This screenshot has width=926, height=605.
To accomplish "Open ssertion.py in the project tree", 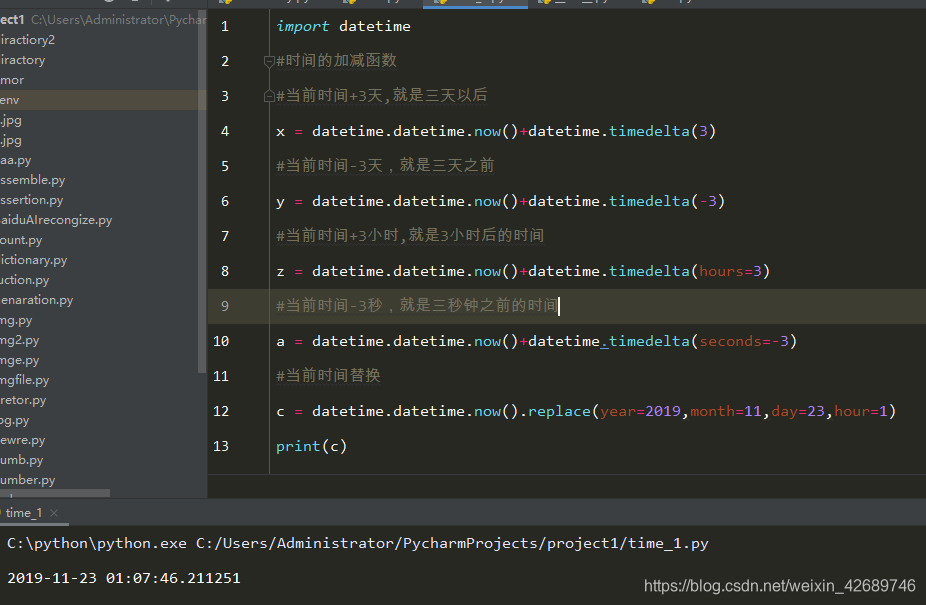I will point(31,200).
